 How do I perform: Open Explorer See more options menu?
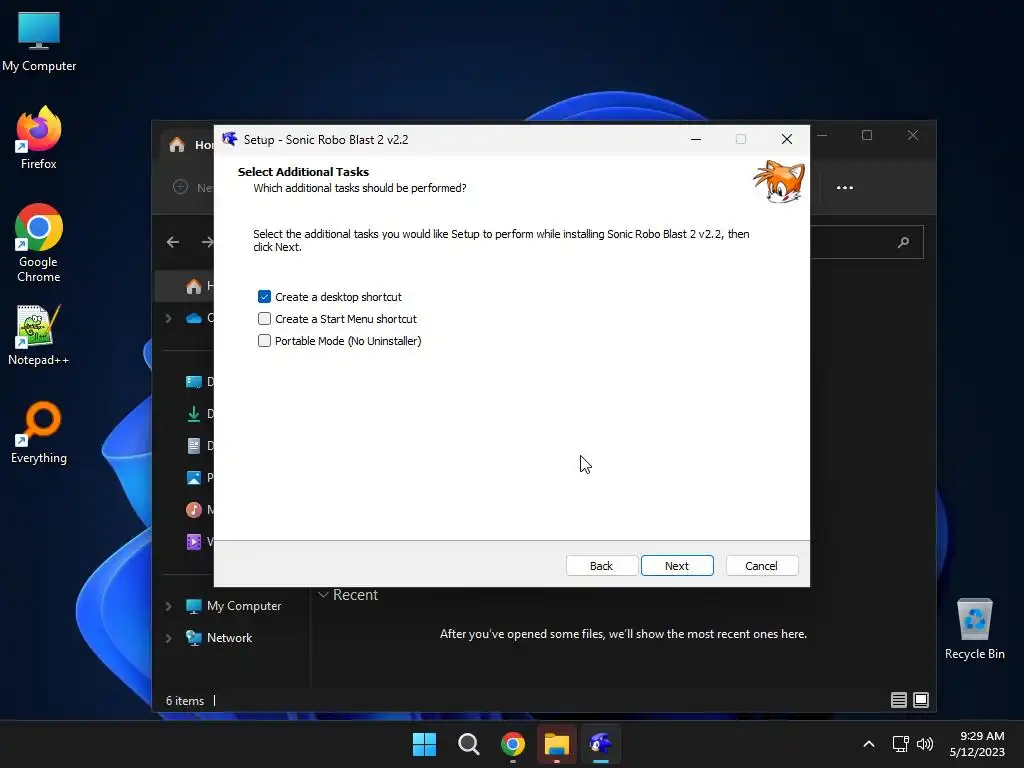click(845, 187)
